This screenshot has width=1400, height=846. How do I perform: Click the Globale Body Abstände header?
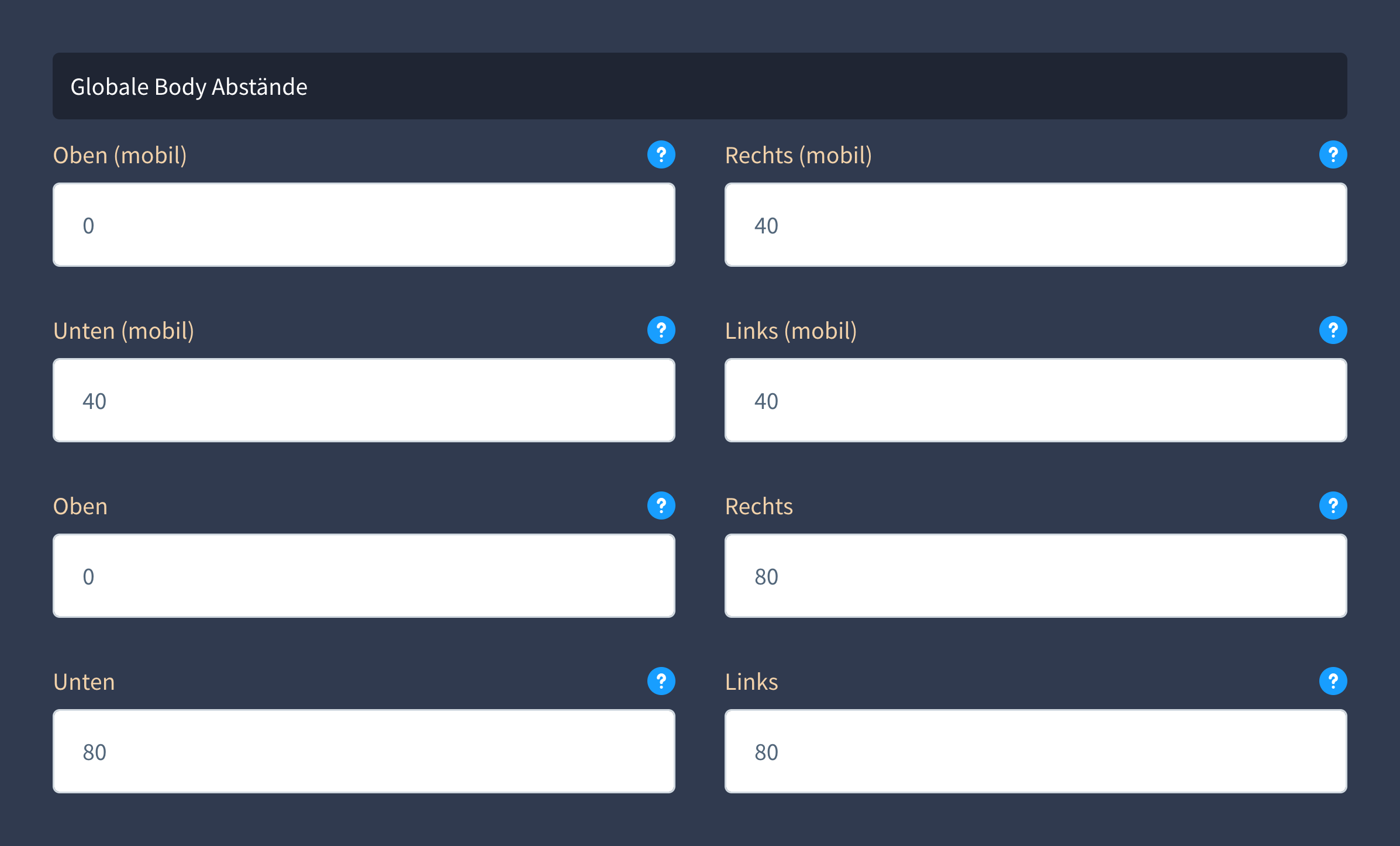pyautogui.click(x=189, y=87)
